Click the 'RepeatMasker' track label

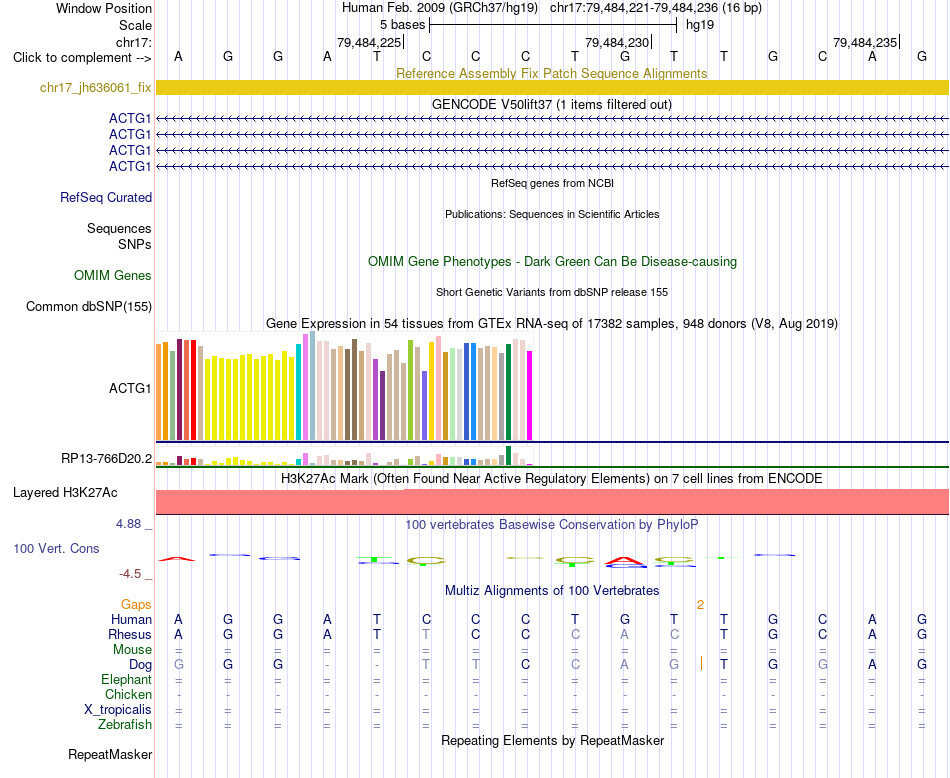click(x=110, y=755)
